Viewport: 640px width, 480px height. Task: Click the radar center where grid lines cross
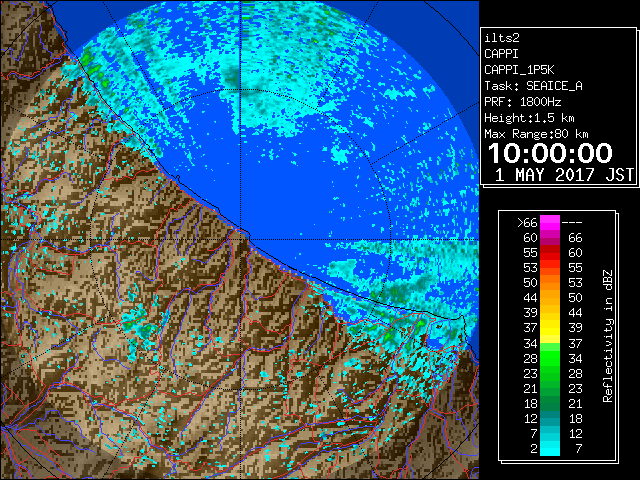(241, 239)
